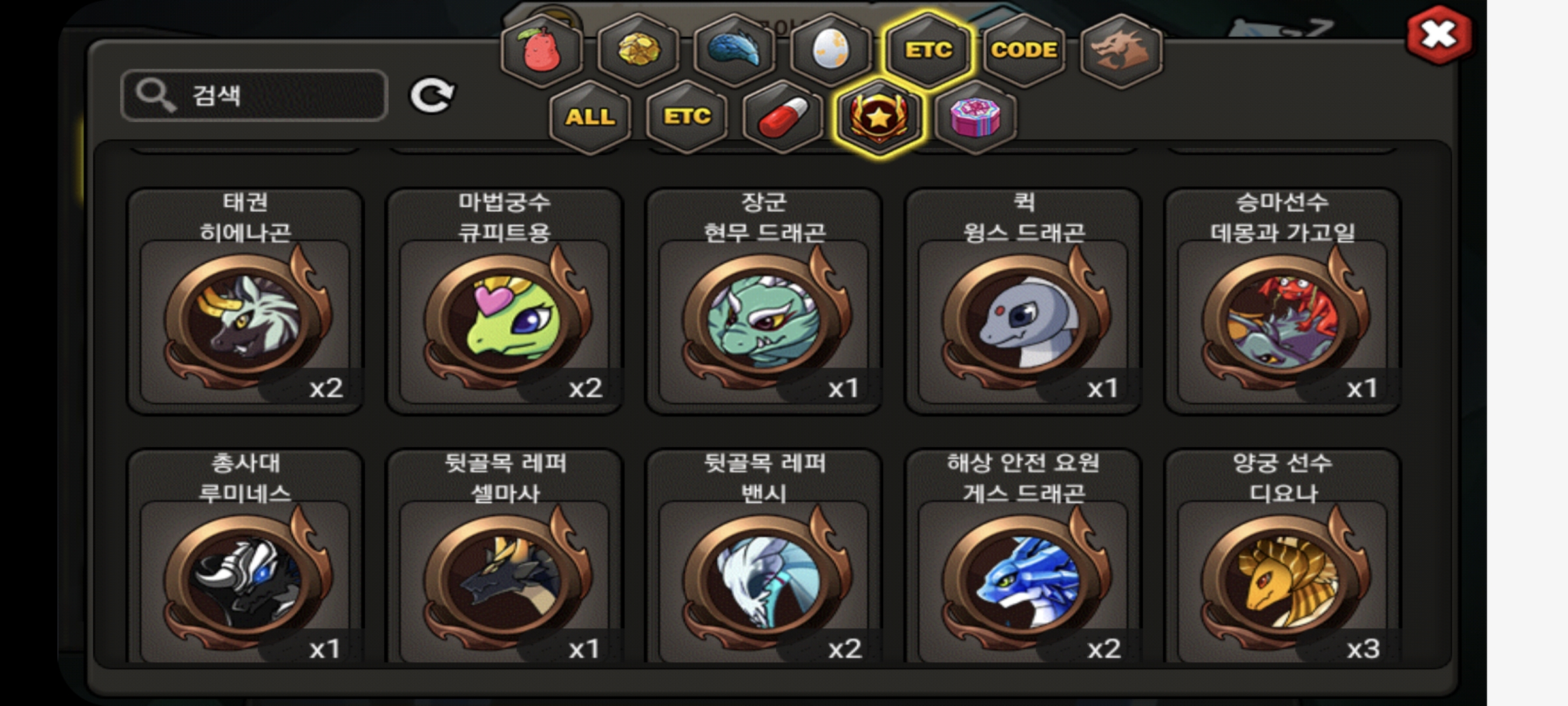This screenshot has height=706, width=1568.
Task: Filter by the red capsule pill icon
Action: [783, 117]
